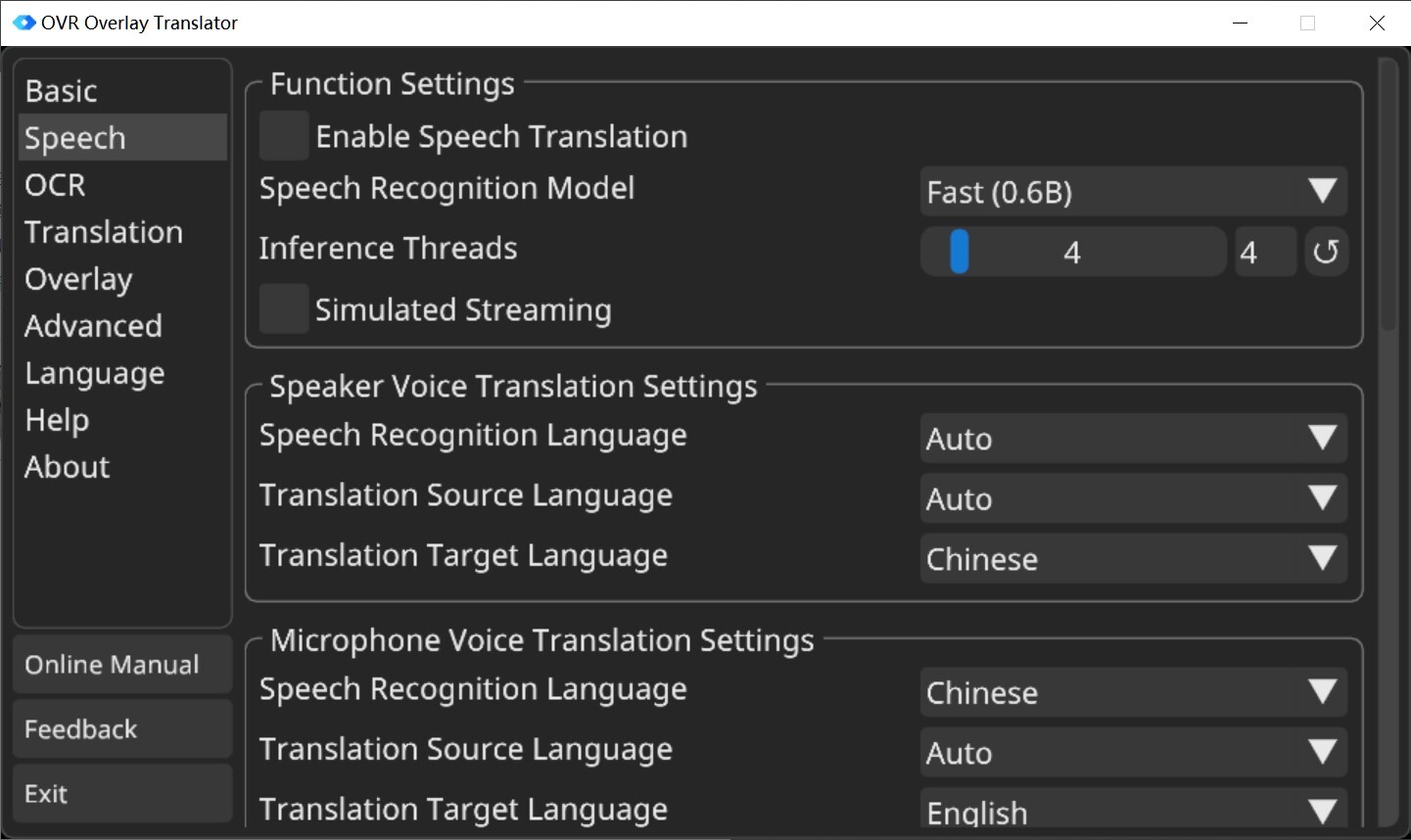Close the OVR Overlay Translator window
The image size is (1411, 840).
1377,23
